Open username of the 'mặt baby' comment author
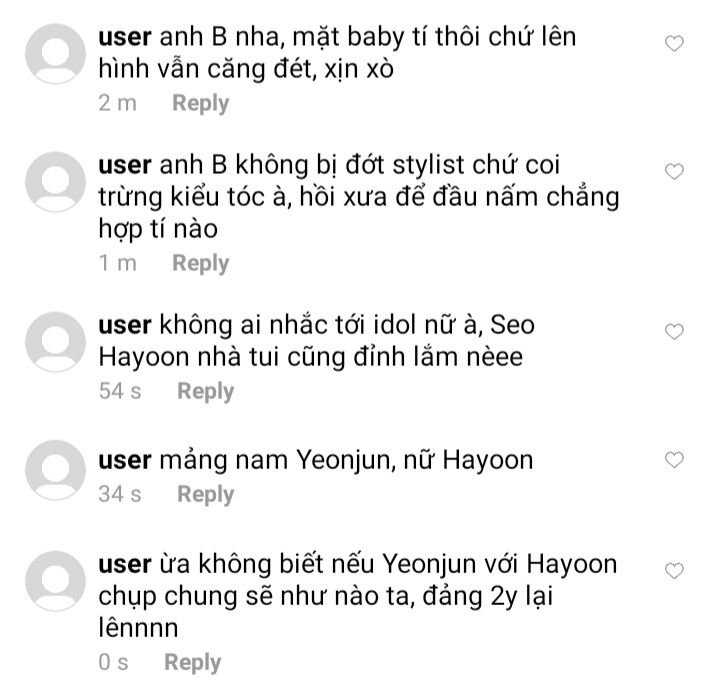 pyautogui.click(x=125, y=37)
